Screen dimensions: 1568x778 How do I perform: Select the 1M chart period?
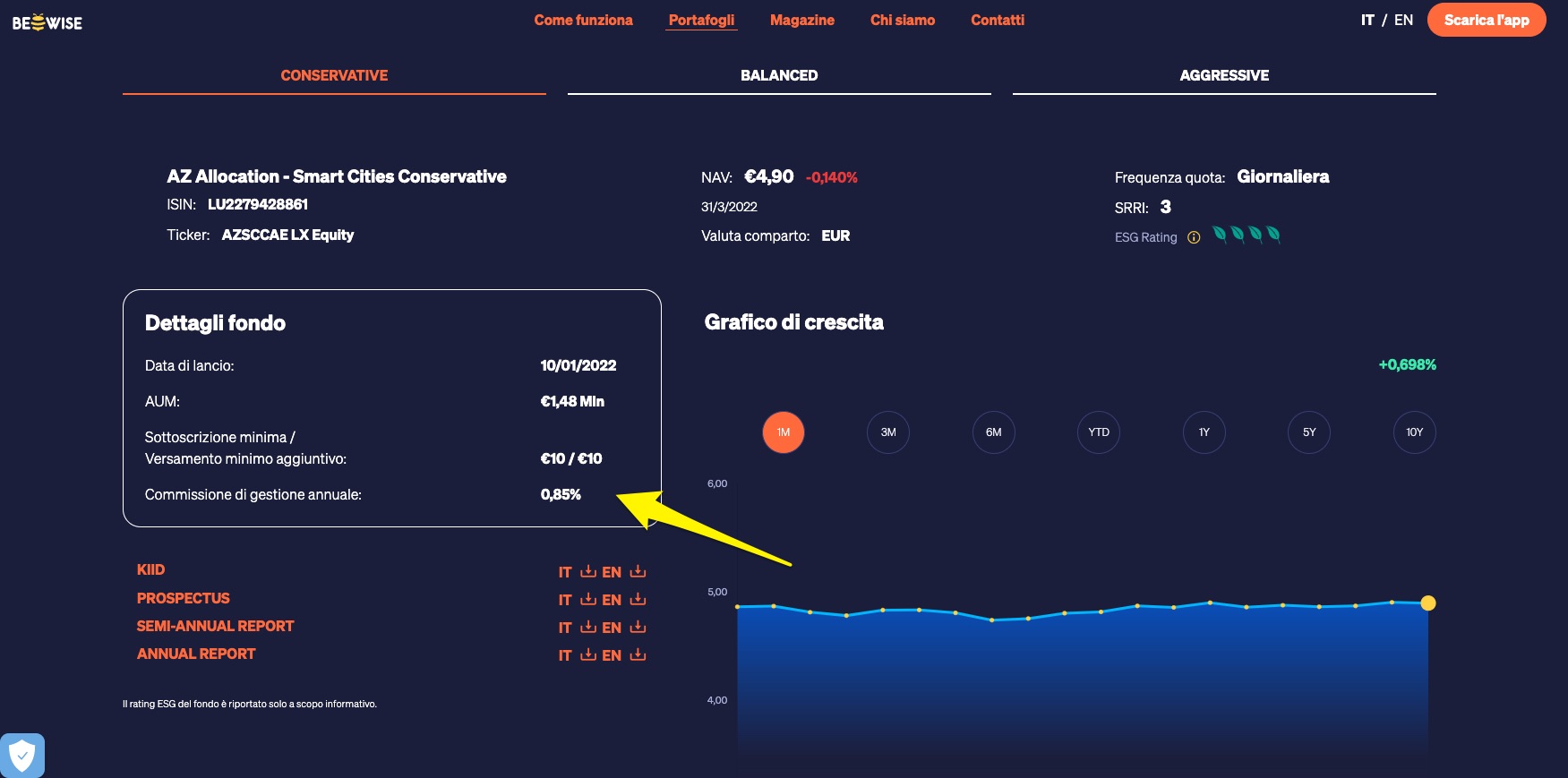pyautogui.click(x=784, y=432)
